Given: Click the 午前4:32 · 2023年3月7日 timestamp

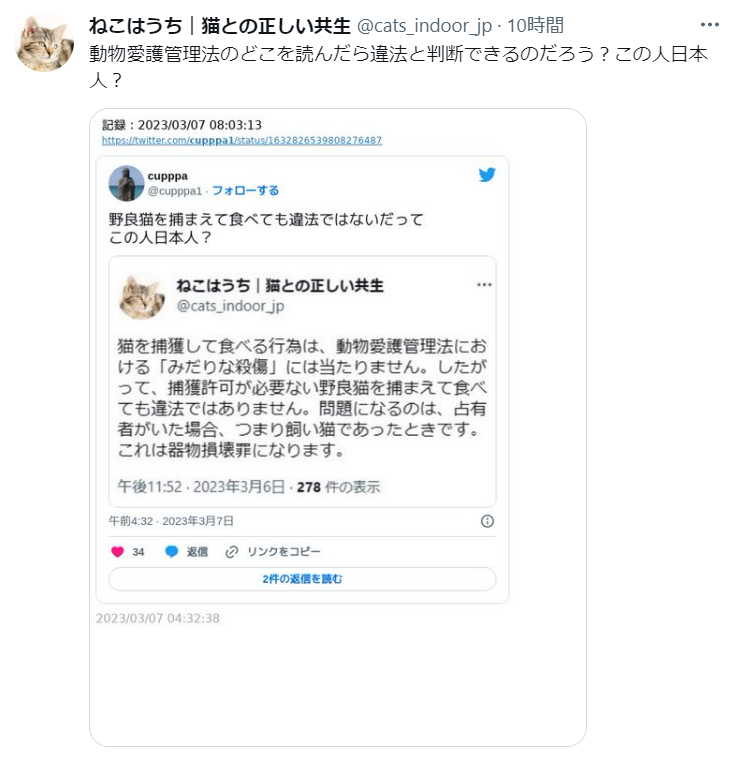Looking at the screenshot, I should (171, 521).
